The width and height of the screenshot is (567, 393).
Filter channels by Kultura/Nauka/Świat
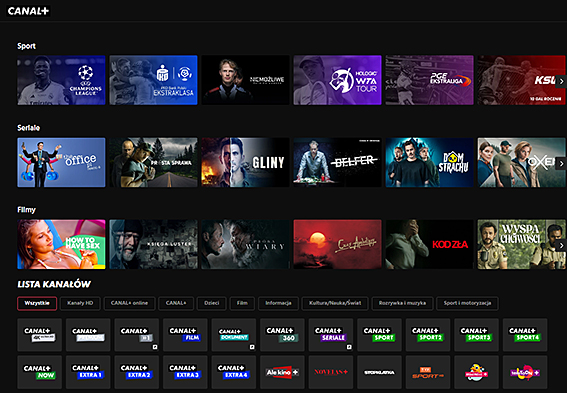[x=335, y=303]
